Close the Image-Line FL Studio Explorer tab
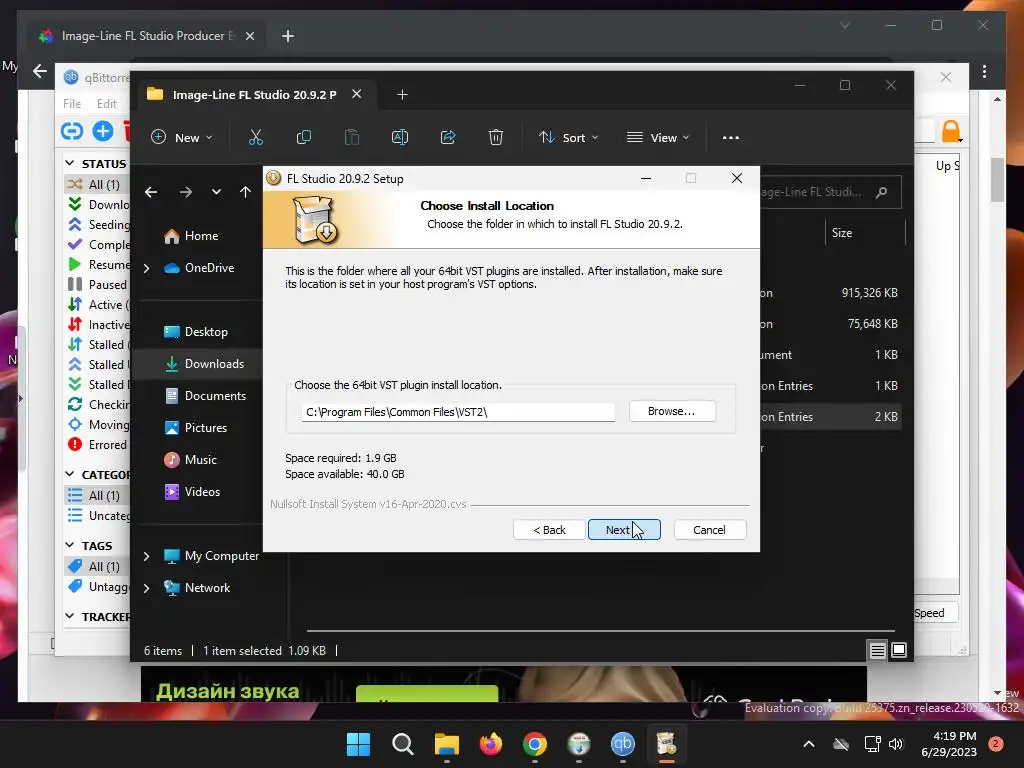The height and width of the screenshot is (768, 1024). (357, 94)
